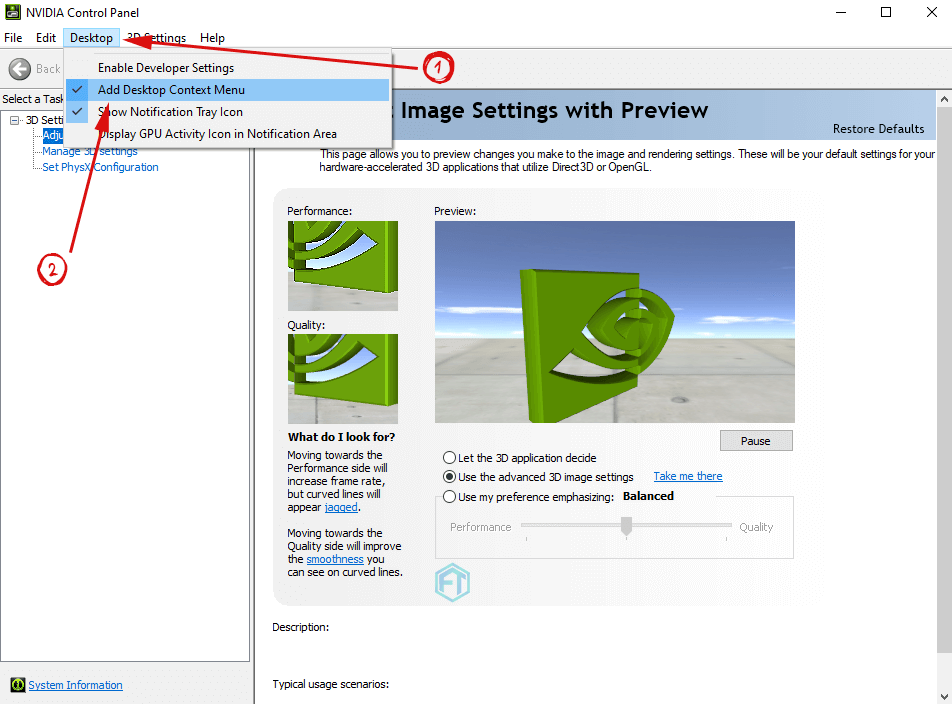The height and width of the screenshot is (704, 952).
Task: Open the Help menu
Action: point(212,38)
